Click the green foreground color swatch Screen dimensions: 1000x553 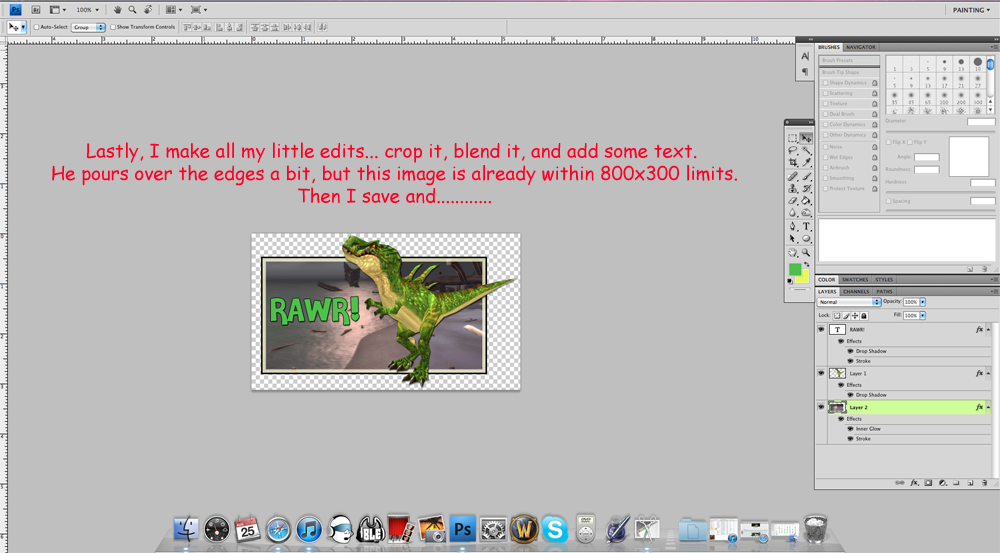(795, 269)
